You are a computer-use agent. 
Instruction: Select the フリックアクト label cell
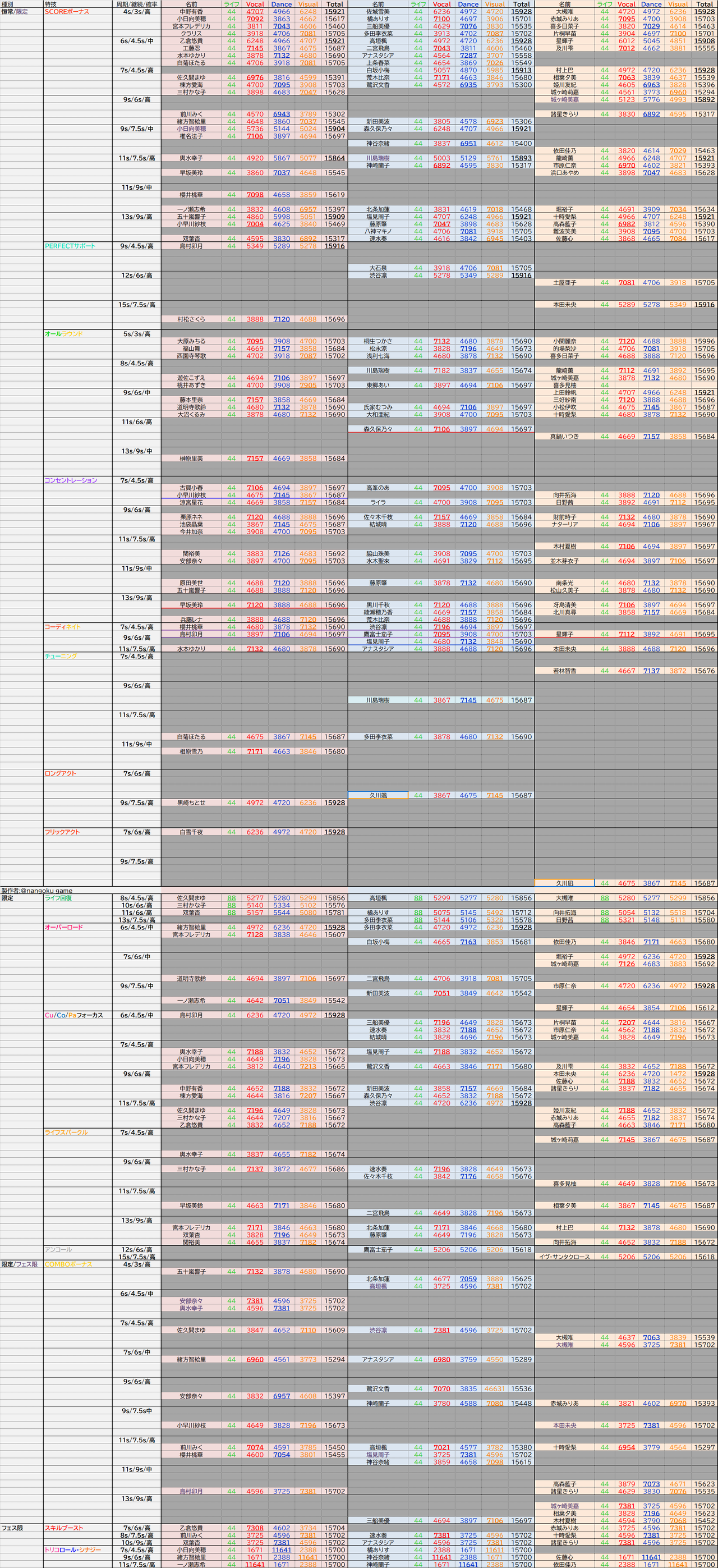77,832
